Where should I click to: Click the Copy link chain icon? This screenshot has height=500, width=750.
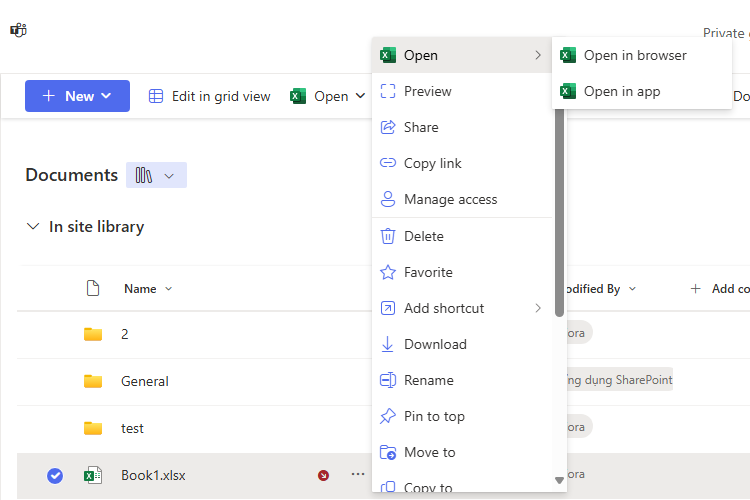tap(387, 163)
